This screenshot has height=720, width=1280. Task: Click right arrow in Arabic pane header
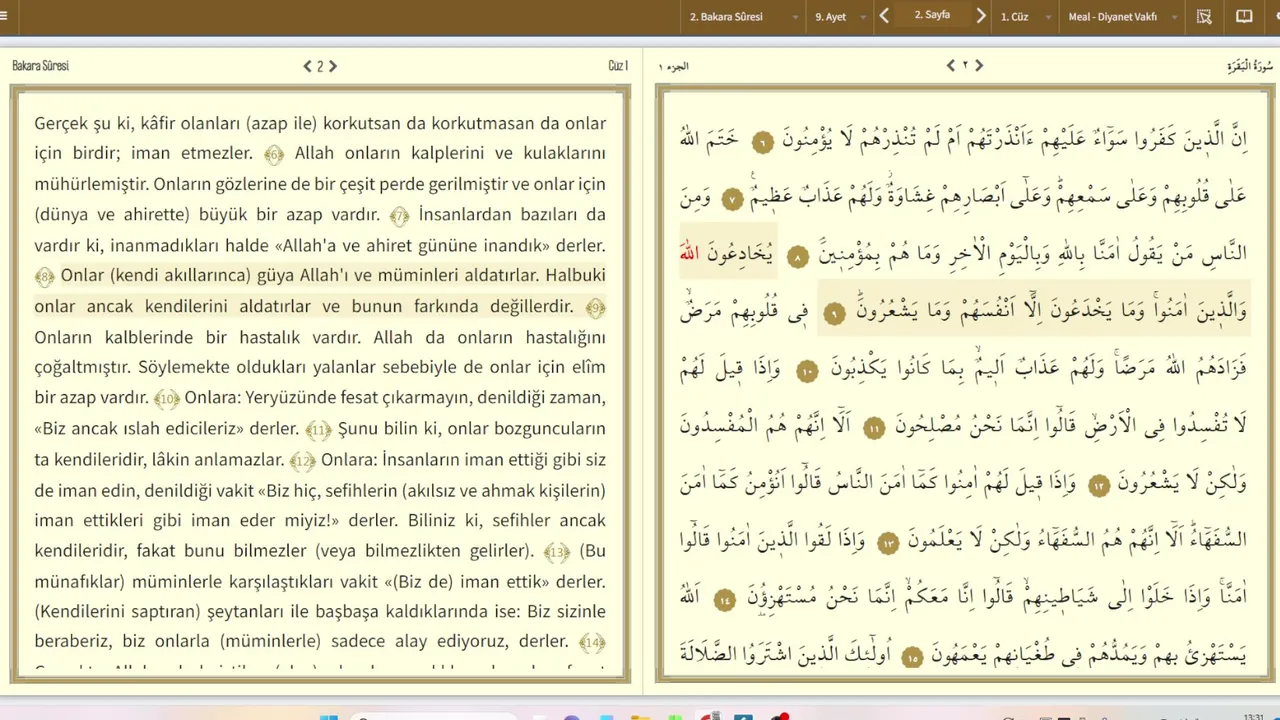tap(979, 66)
